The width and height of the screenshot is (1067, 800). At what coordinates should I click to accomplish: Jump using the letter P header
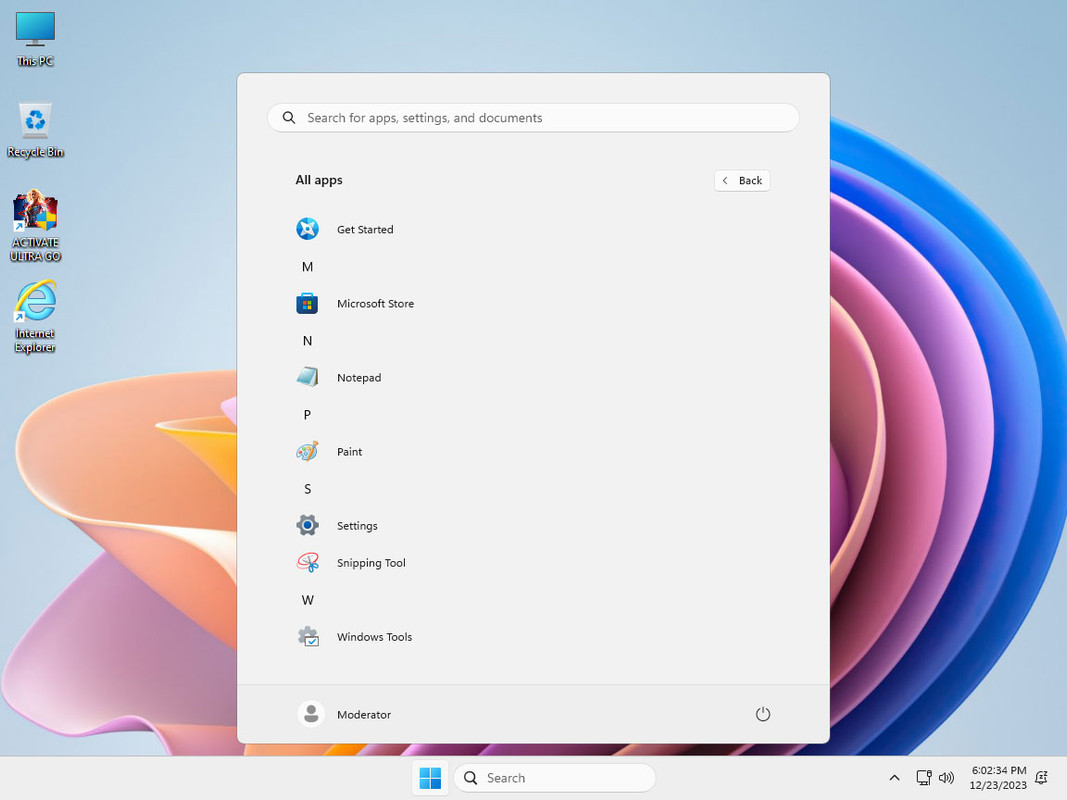[x=308, y=414]
